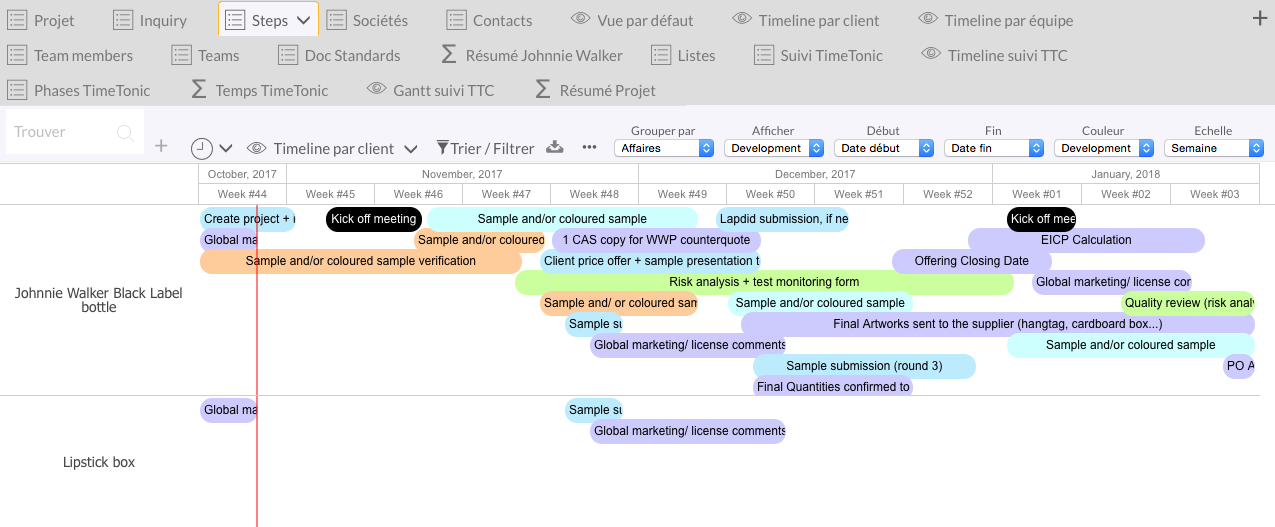Select the Lapdid submission bar

coord(782,219)
